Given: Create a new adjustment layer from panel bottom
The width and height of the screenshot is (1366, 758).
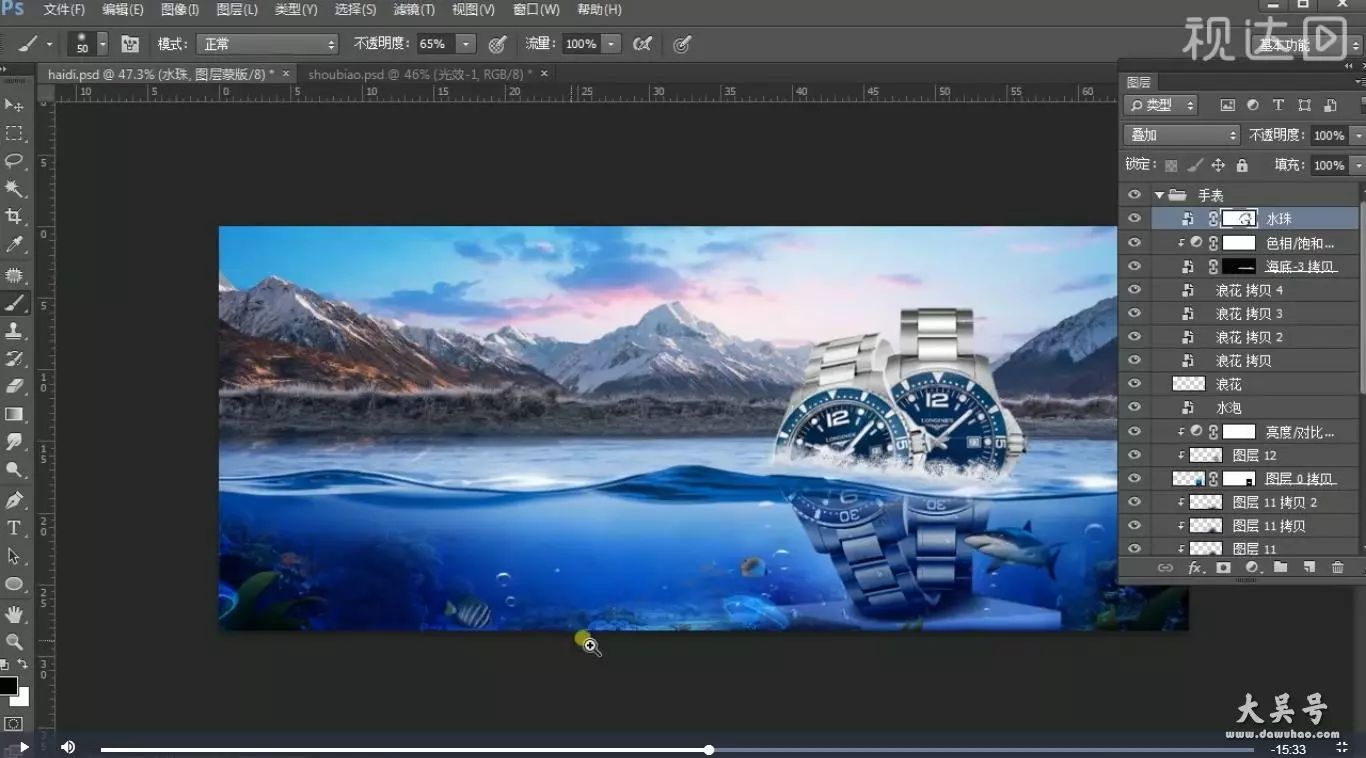Looking at the screenshot, I should [x=1252, y=567].
